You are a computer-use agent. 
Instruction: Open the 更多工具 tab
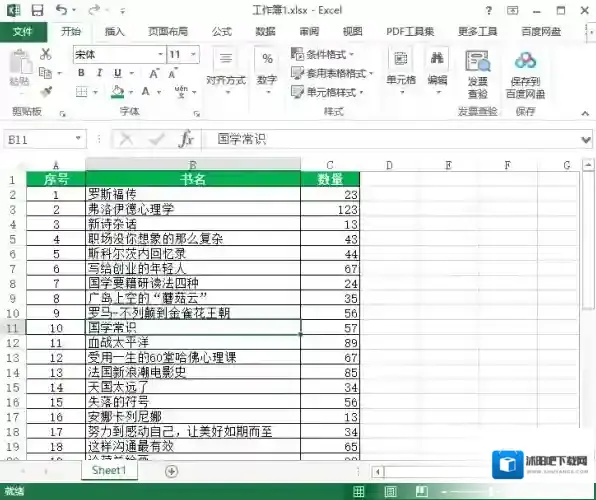477,32
